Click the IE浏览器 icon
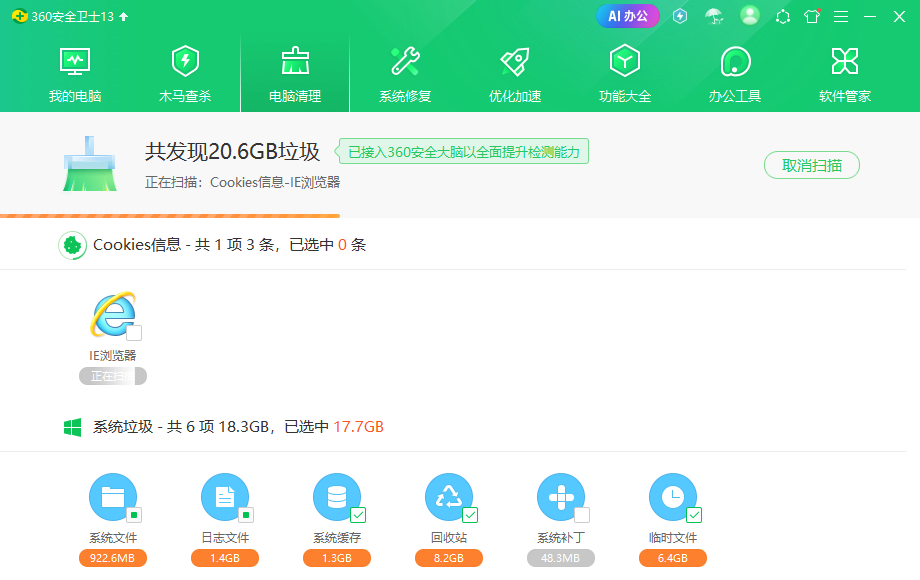 point(113,314)
